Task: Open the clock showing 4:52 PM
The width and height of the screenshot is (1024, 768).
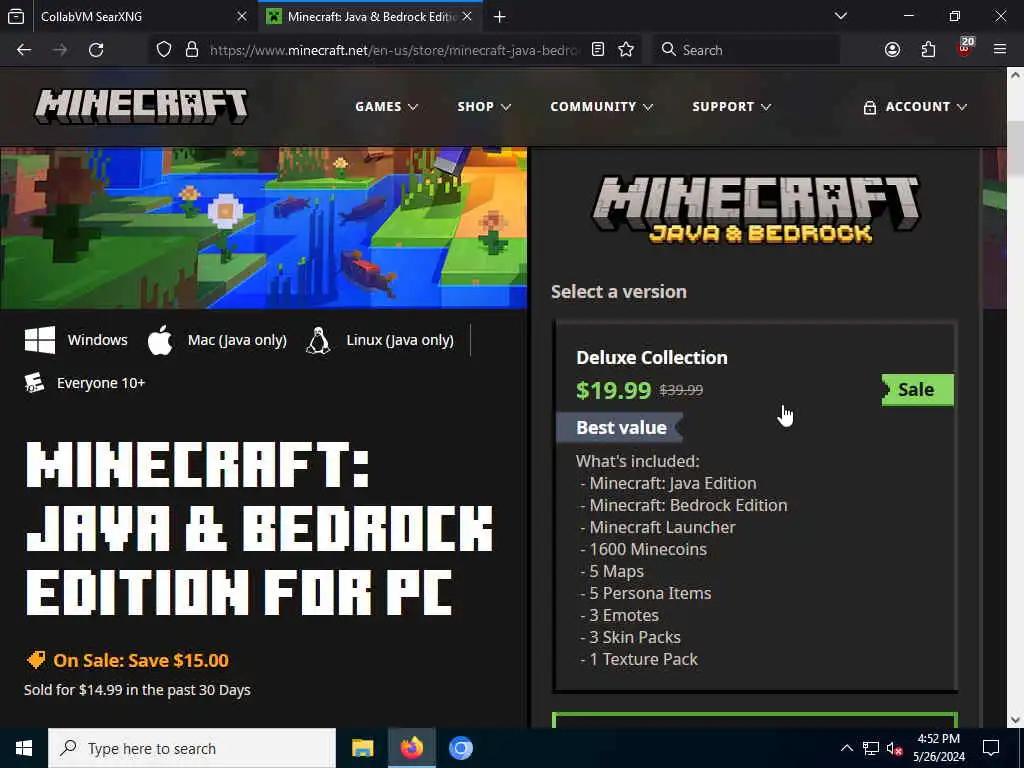Action: (938, 748)
